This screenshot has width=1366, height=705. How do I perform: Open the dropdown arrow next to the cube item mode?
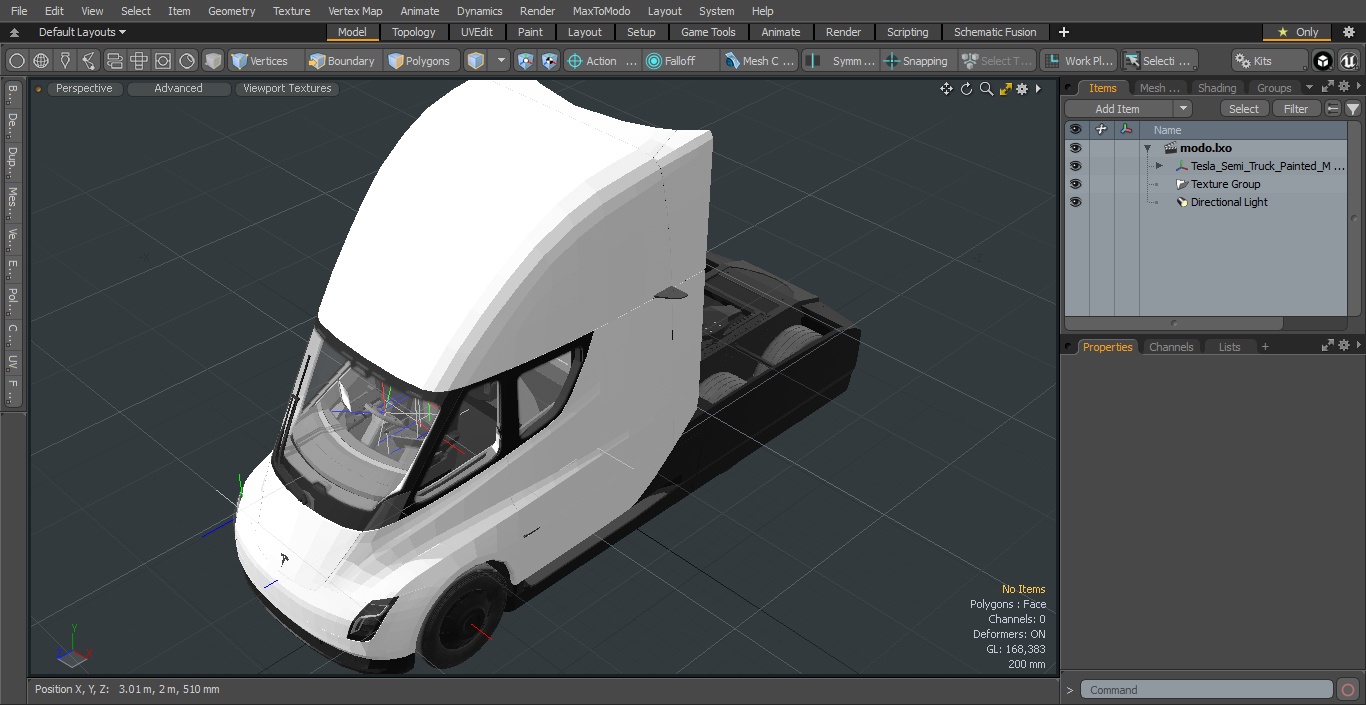point(502,61)
